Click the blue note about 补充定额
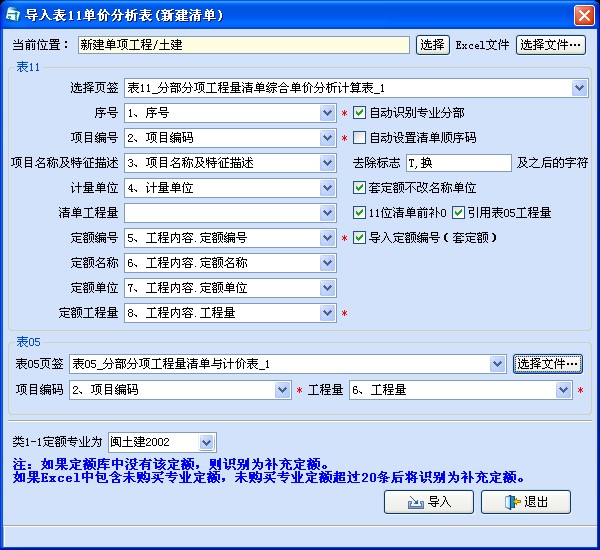 pos(269,471)
